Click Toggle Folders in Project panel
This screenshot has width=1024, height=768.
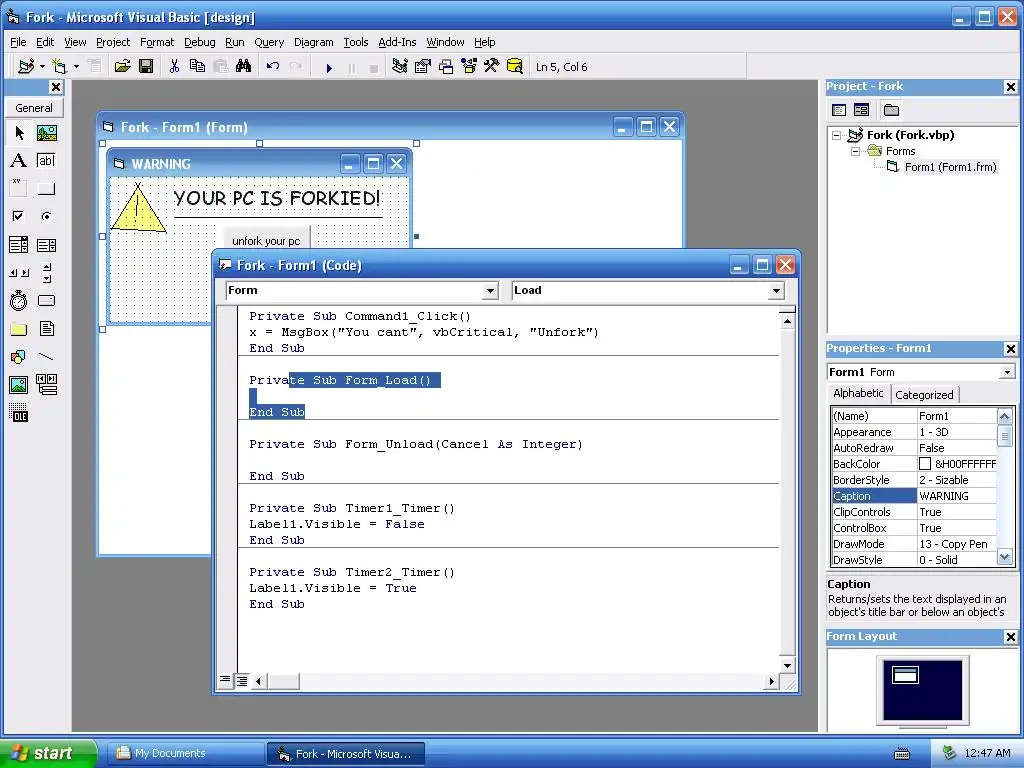(x=891, y=110)
